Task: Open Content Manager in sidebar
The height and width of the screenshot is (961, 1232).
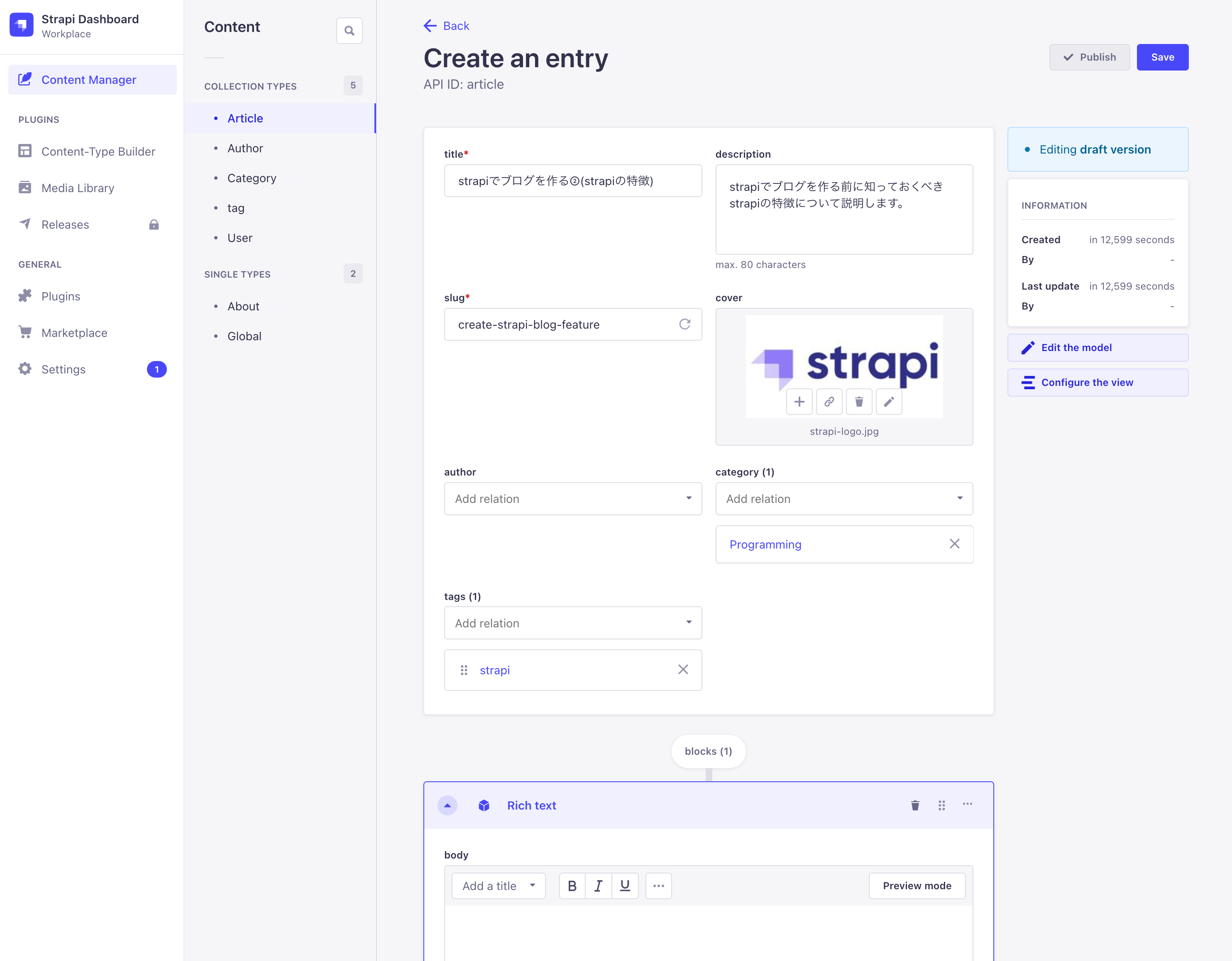Action: coord(93,80)
